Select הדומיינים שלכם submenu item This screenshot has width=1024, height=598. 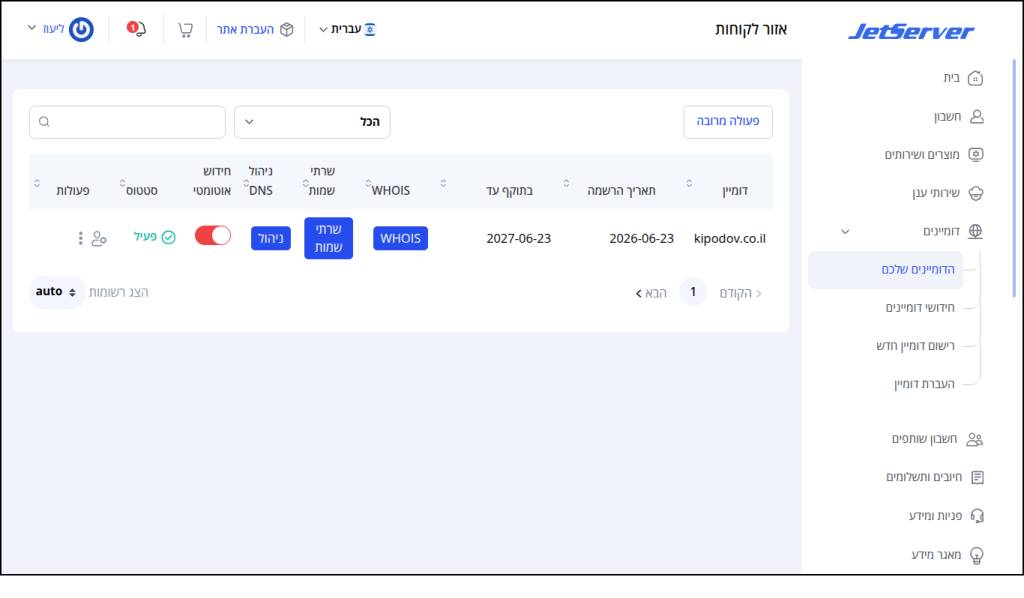click(x=886, y=270)
